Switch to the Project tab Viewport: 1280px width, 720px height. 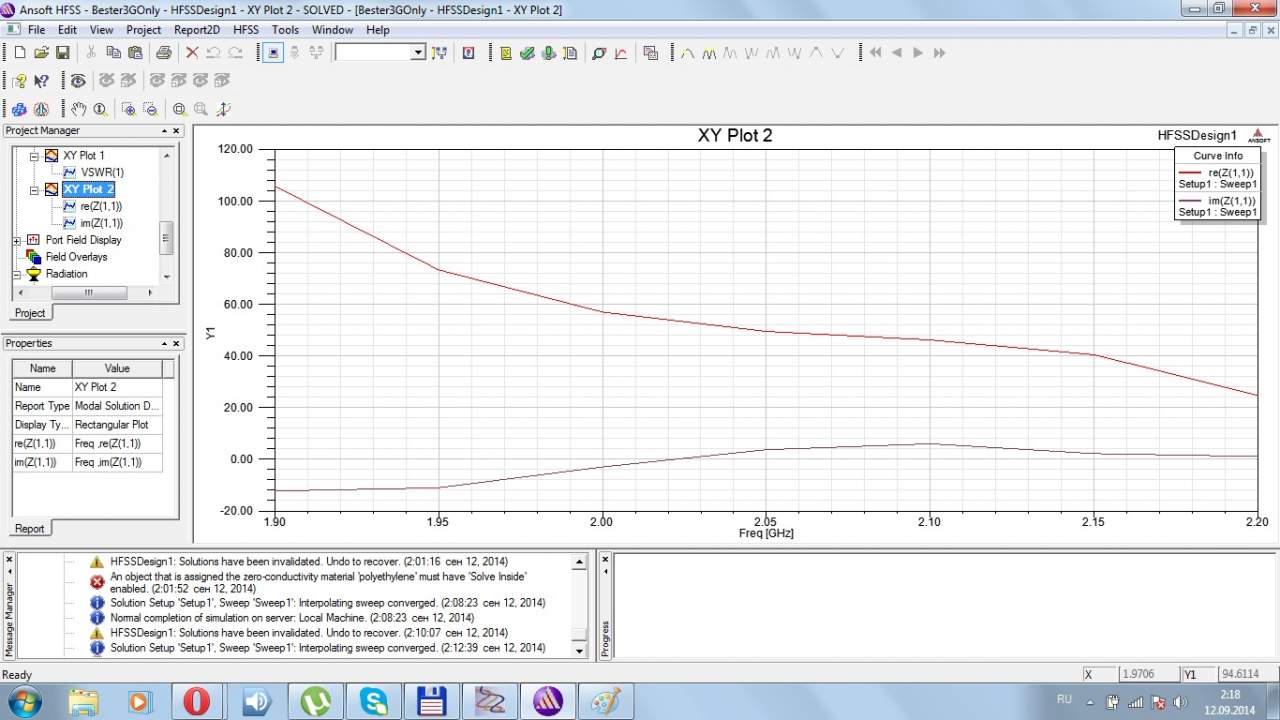[29, 313]
